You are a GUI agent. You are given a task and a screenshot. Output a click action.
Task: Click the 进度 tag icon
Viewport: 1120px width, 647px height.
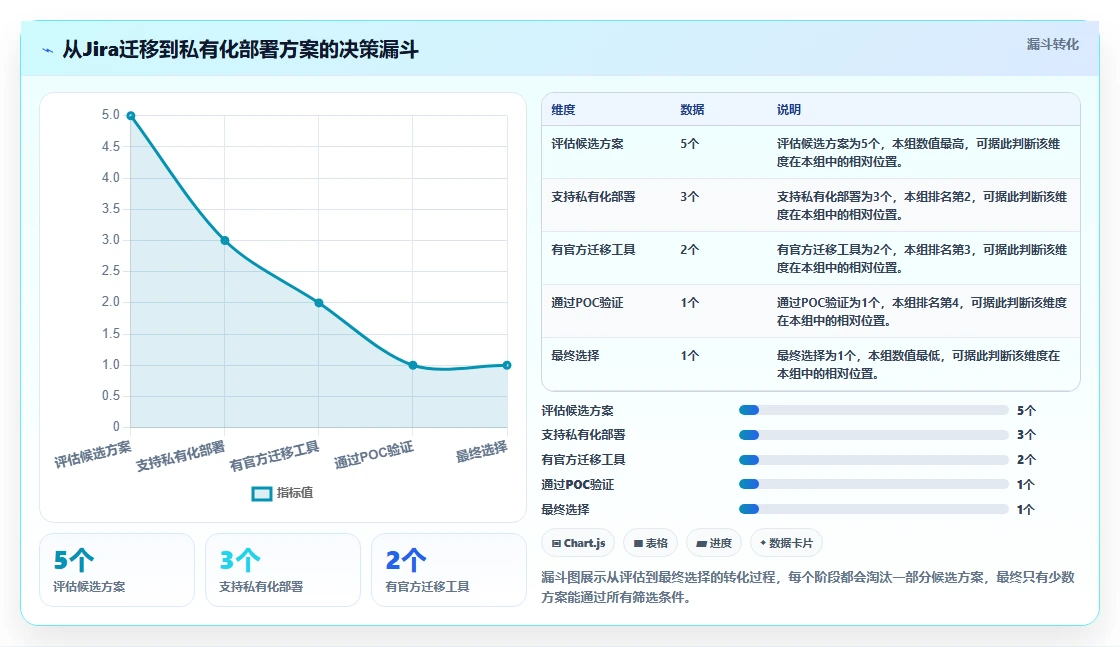(x=701, y=543)
